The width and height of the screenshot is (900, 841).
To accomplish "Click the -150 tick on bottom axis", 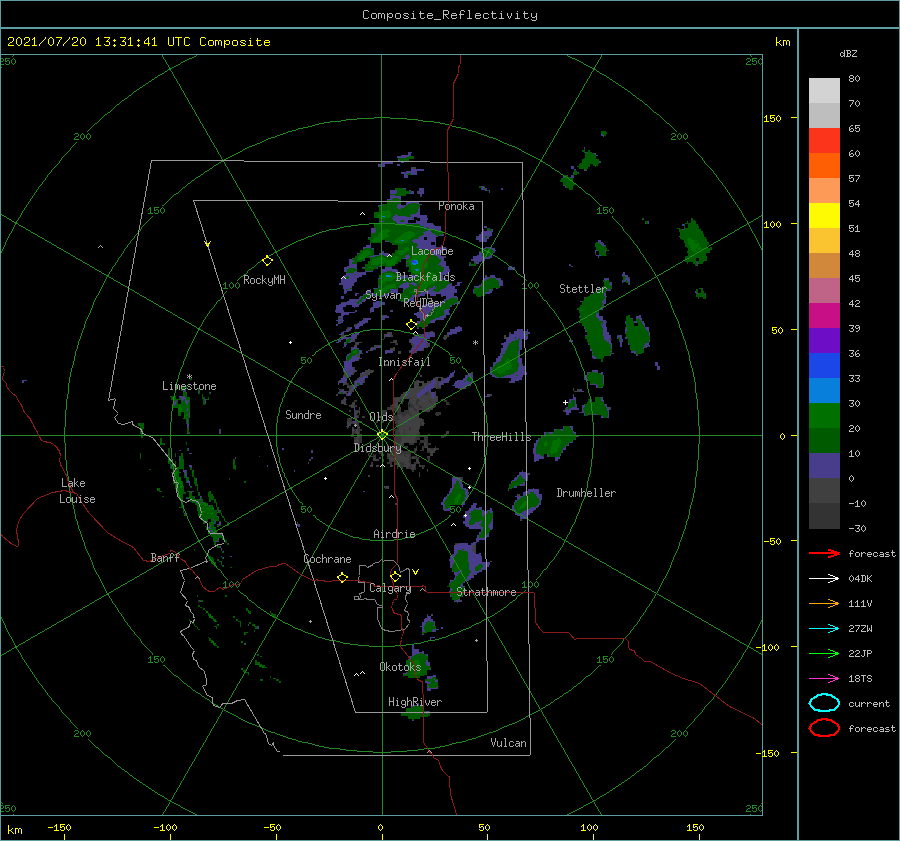I will point(59,827).
